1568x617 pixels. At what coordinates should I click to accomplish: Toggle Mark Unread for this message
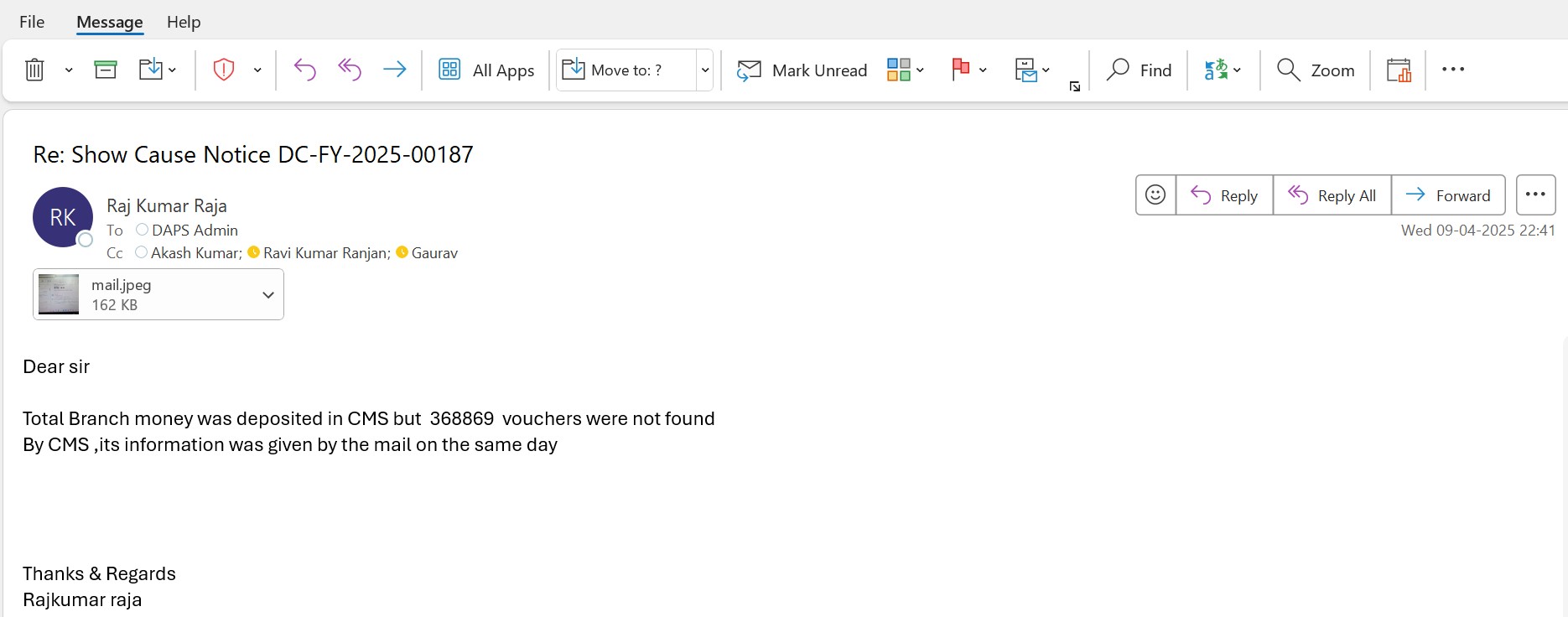[802, 70]
